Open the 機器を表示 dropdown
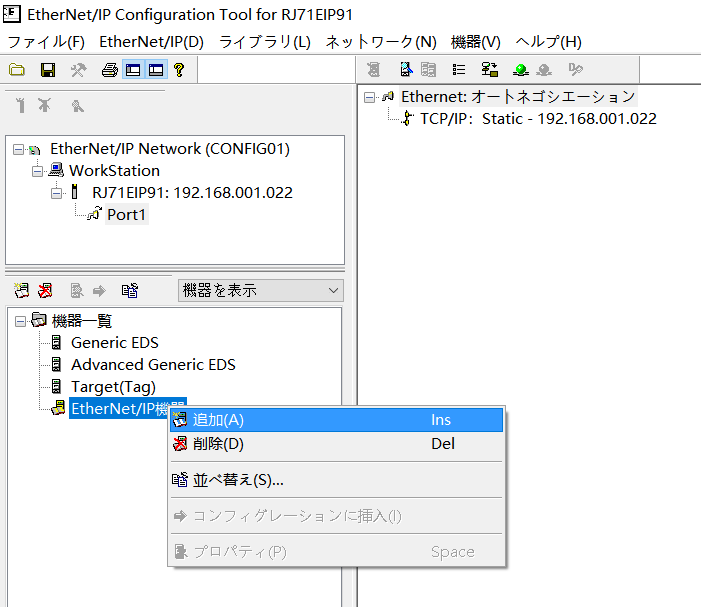This screenshot has height=607, width=701. click(261, 291)
